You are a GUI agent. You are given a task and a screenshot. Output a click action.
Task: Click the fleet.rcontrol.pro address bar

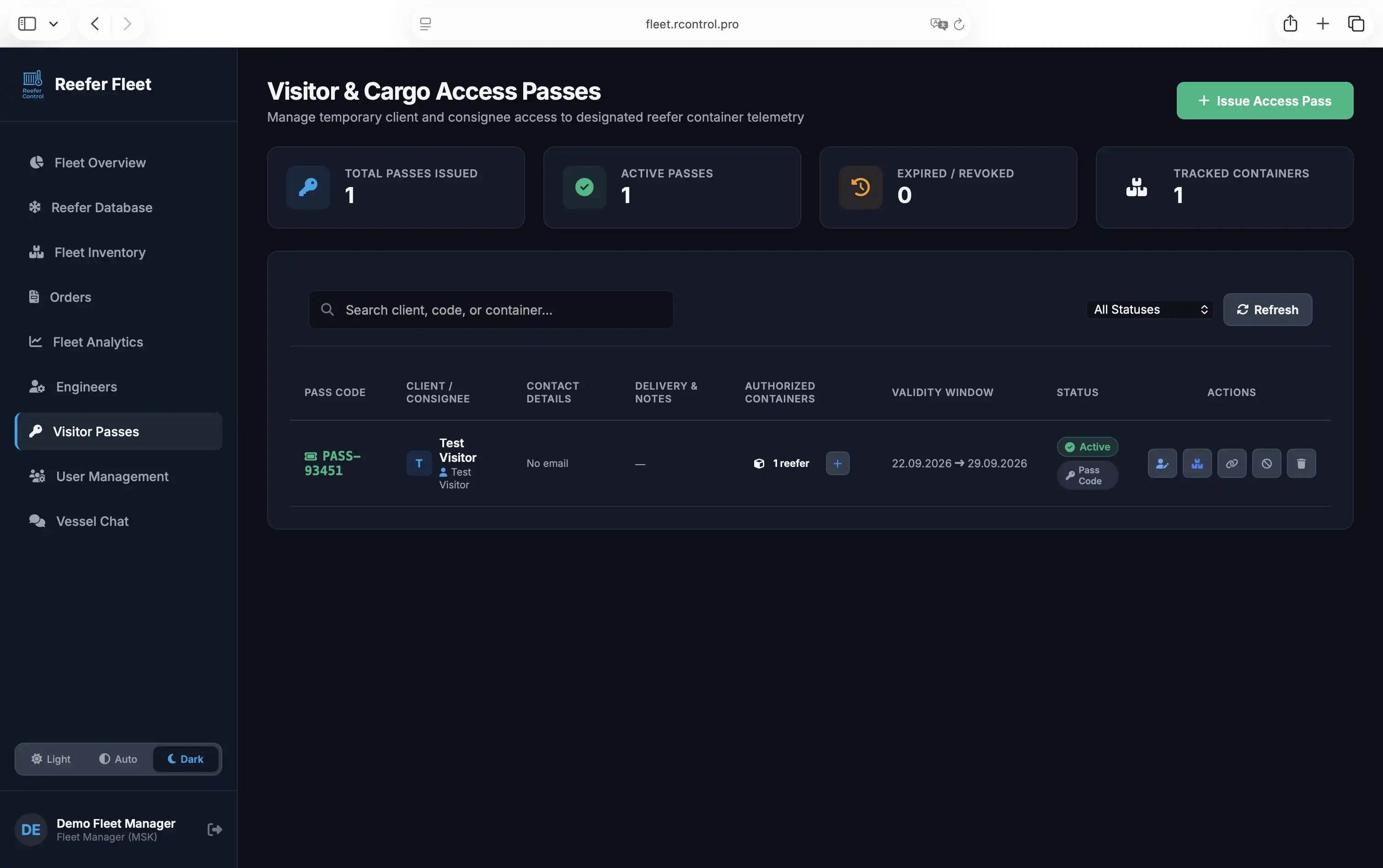pos(691,24)
